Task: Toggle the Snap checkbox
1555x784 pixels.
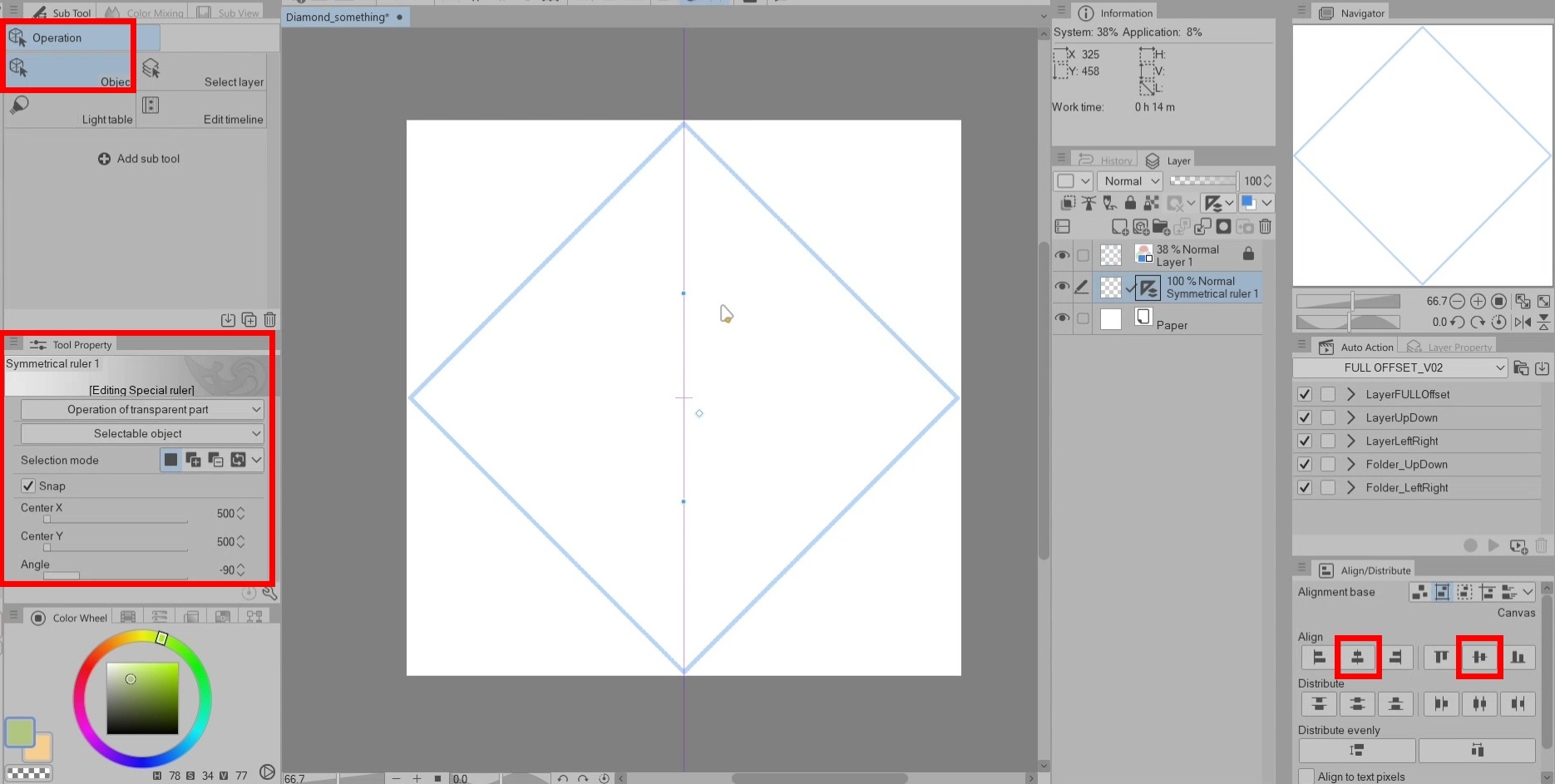Action: point(29,486)
